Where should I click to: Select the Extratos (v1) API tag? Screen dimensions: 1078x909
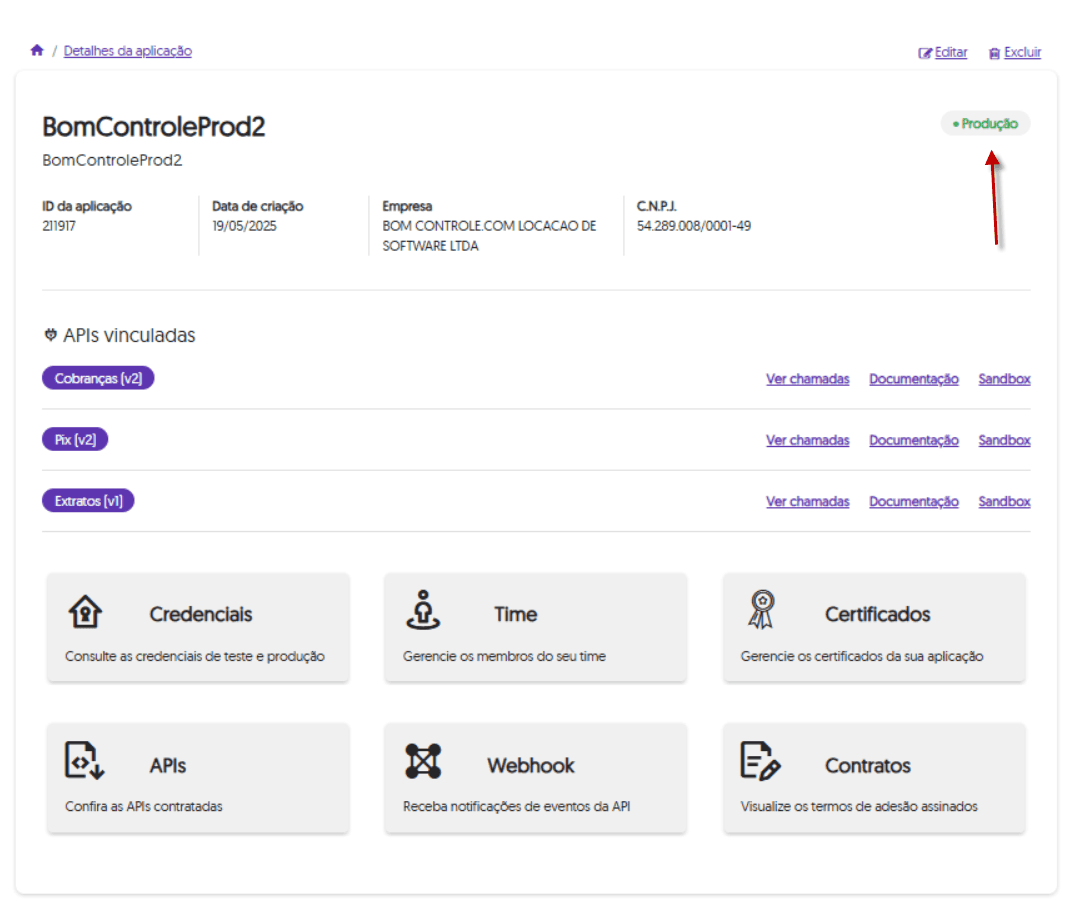pos(88,501)
